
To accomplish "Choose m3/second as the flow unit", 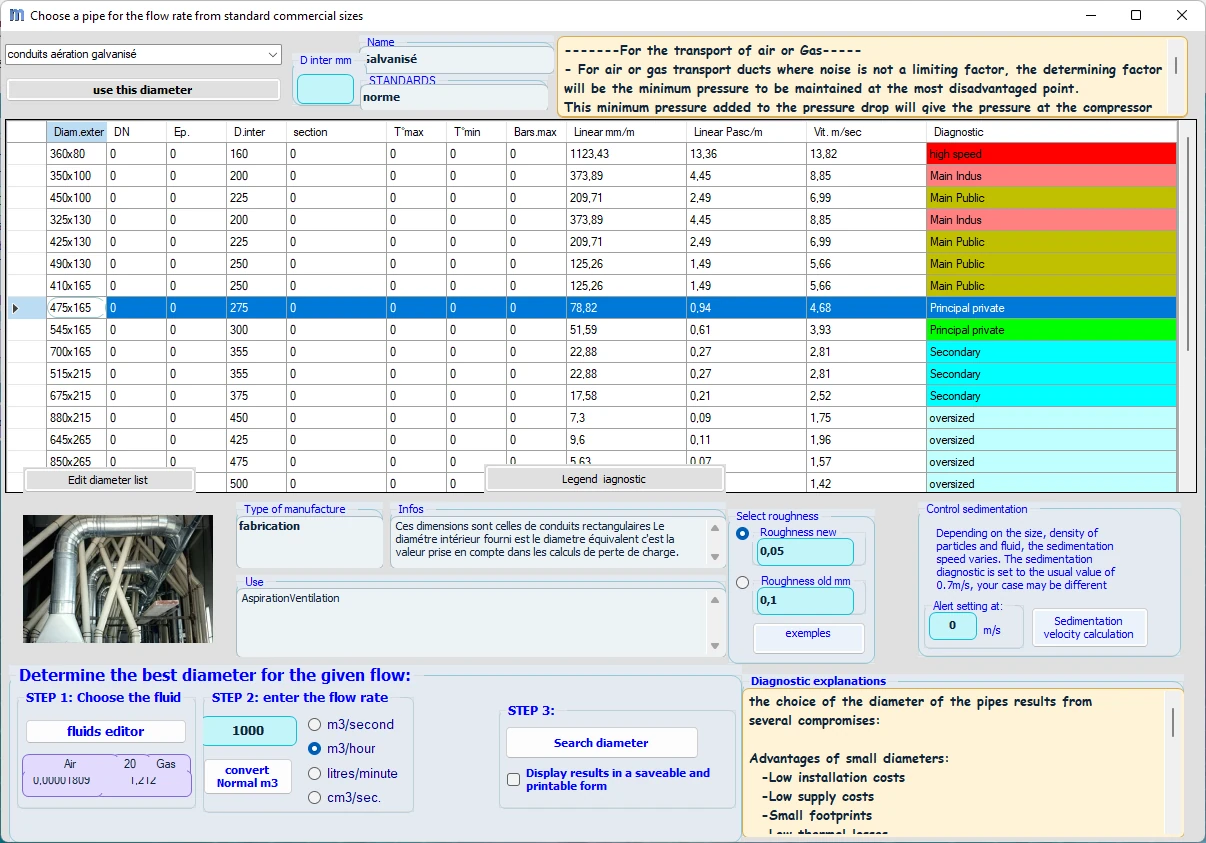I will click(315, 725).
